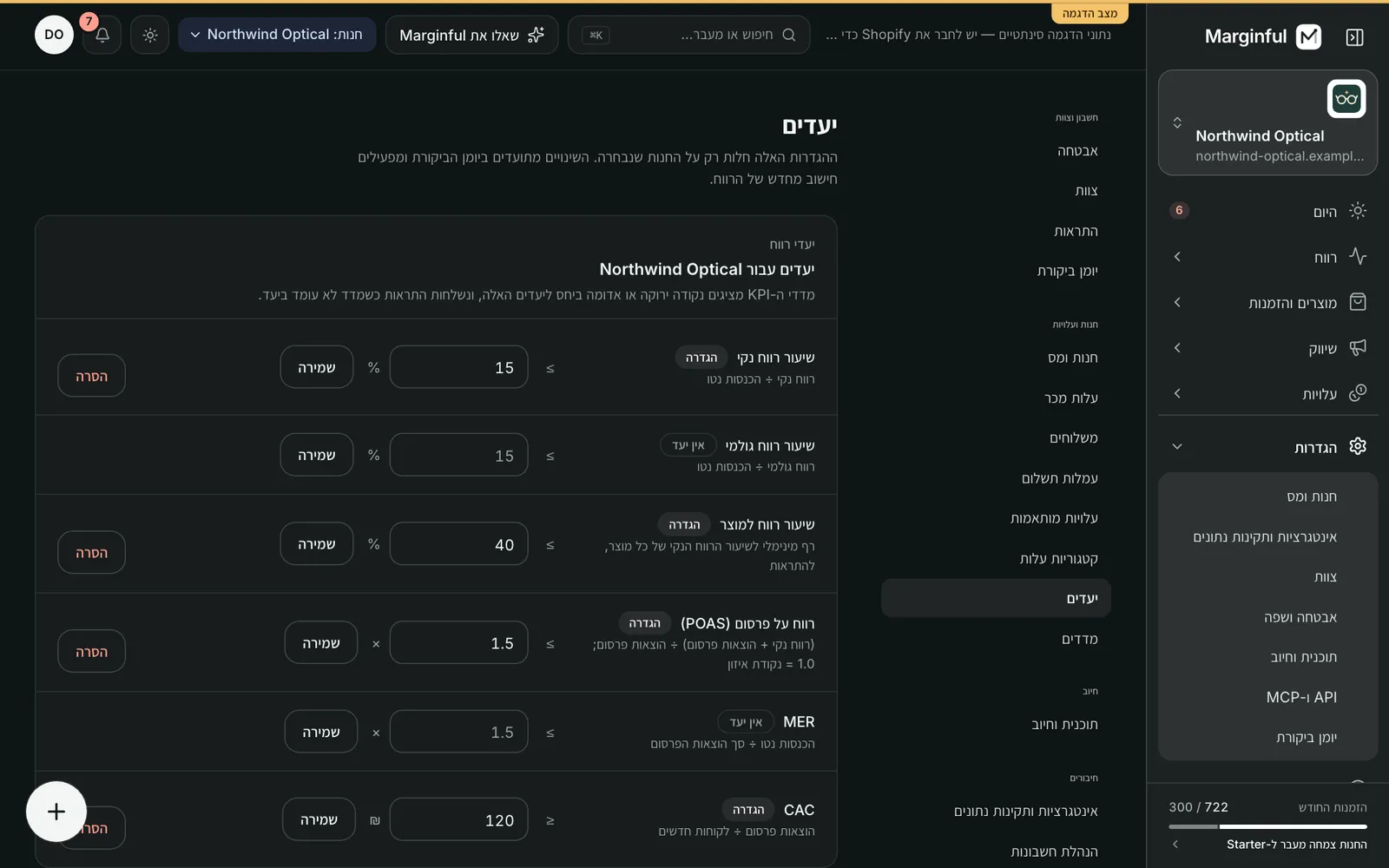Image resolution: width=1389 pixels, height=868 pixels.
Task: Click the search or navigate field
Action: point(689,35)
